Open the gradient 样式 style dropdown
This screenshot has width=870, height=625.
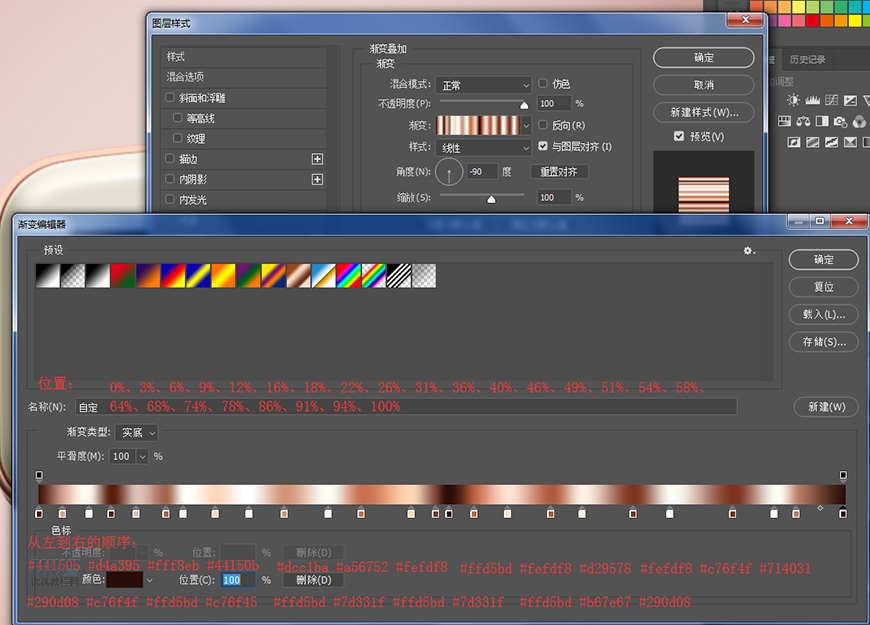pos(485,148)
